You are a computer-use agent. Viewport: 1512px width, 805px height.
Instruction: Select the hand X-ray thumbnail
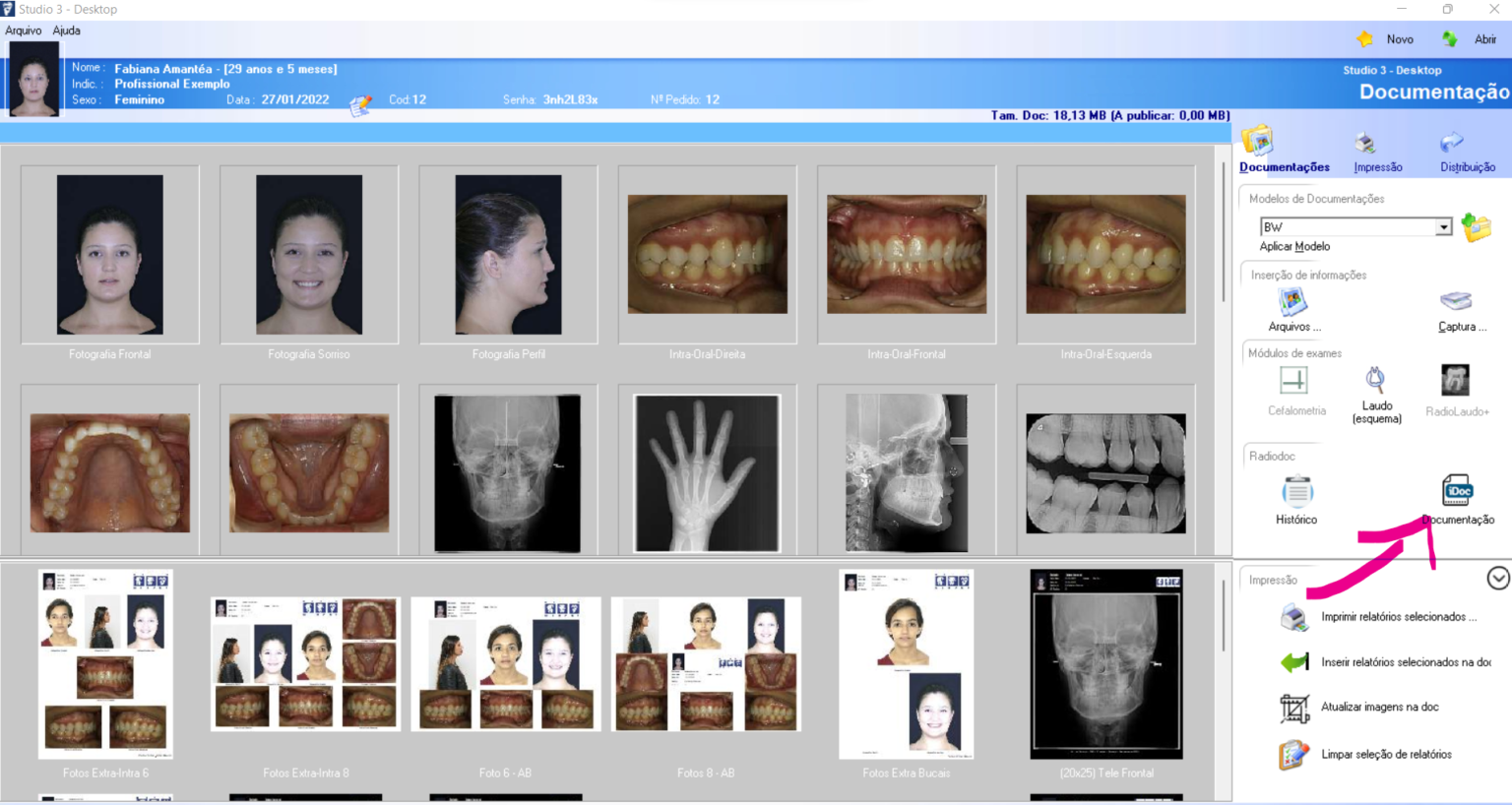click(707, 472)
